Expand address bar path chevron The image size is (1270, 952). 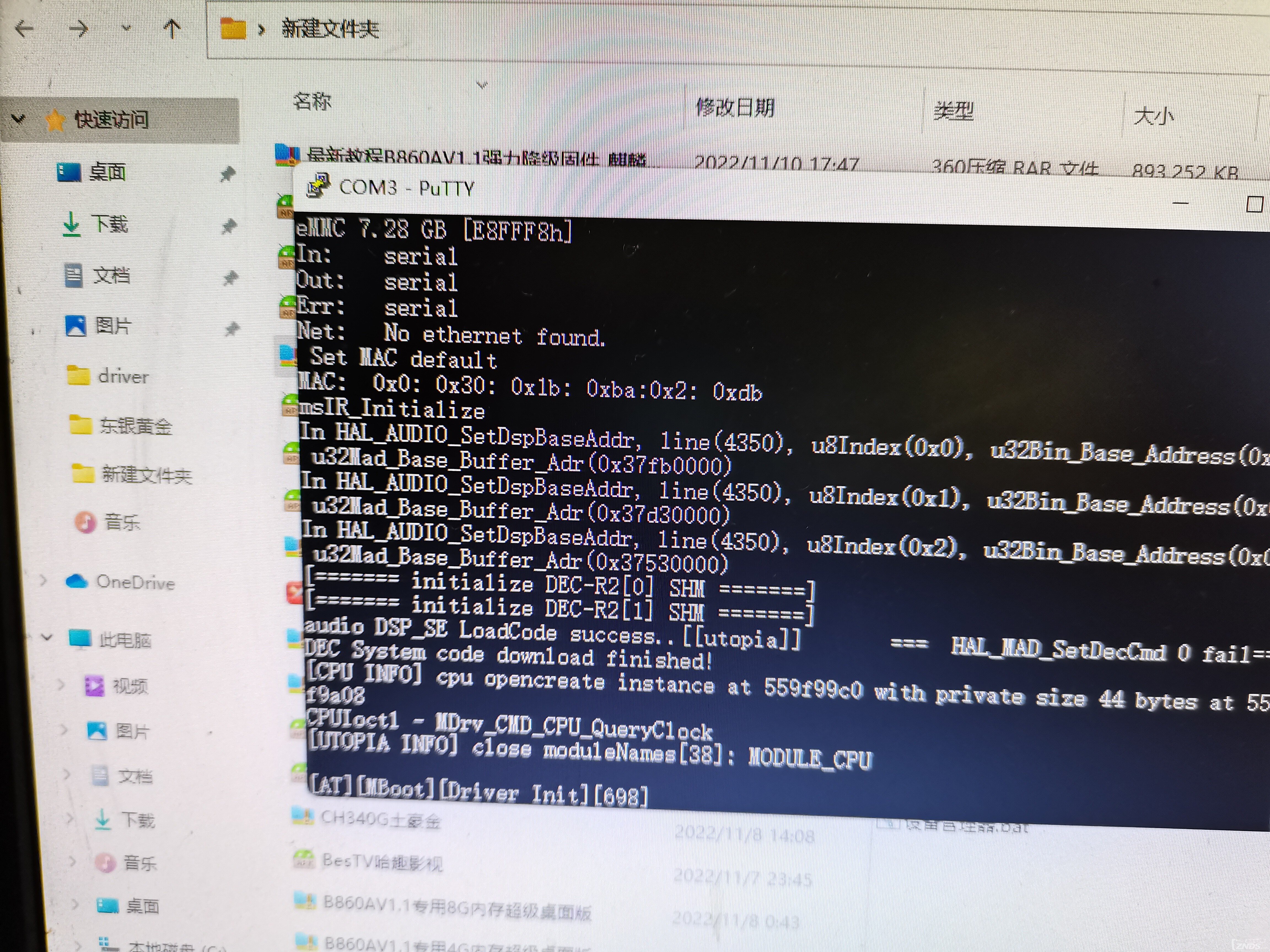tap(262, 29)
